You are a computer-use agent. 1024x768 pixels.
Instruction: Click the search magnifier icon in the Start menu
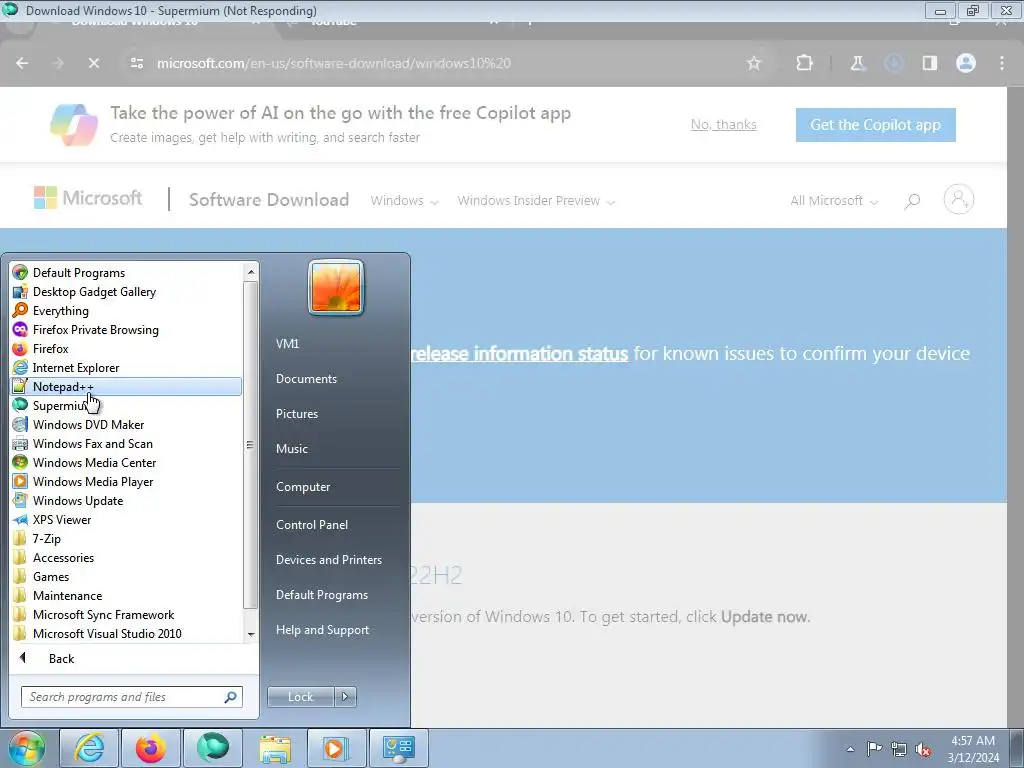[x=231, y=697]
